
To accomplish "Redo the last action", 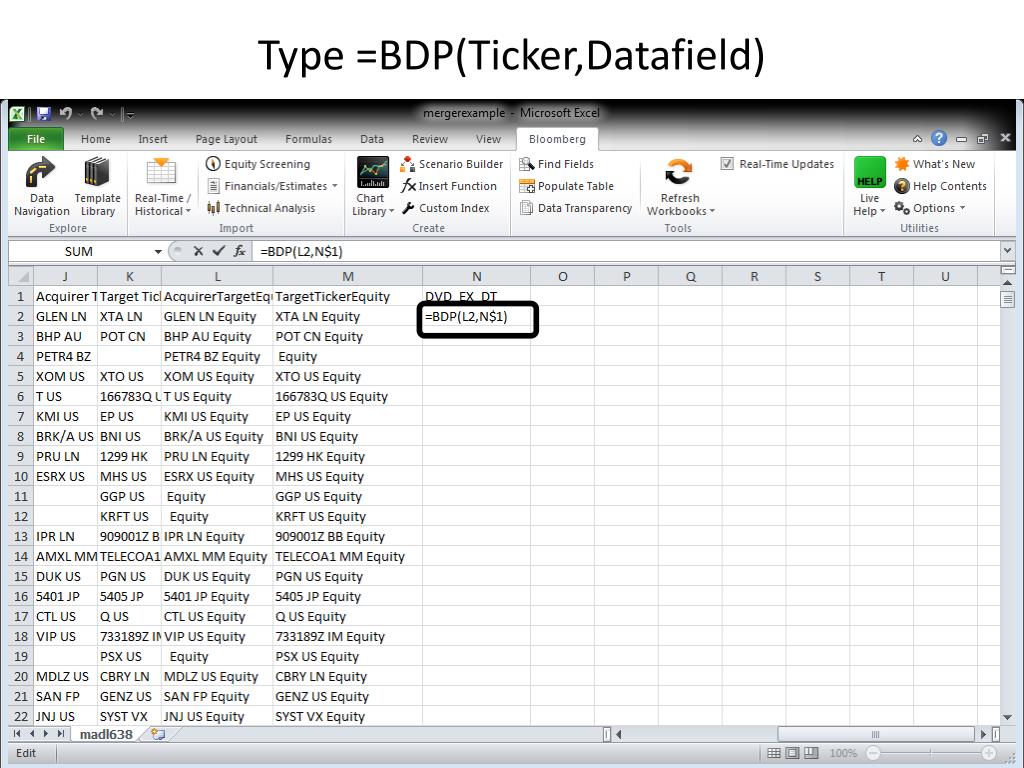I will coord(97,114).
